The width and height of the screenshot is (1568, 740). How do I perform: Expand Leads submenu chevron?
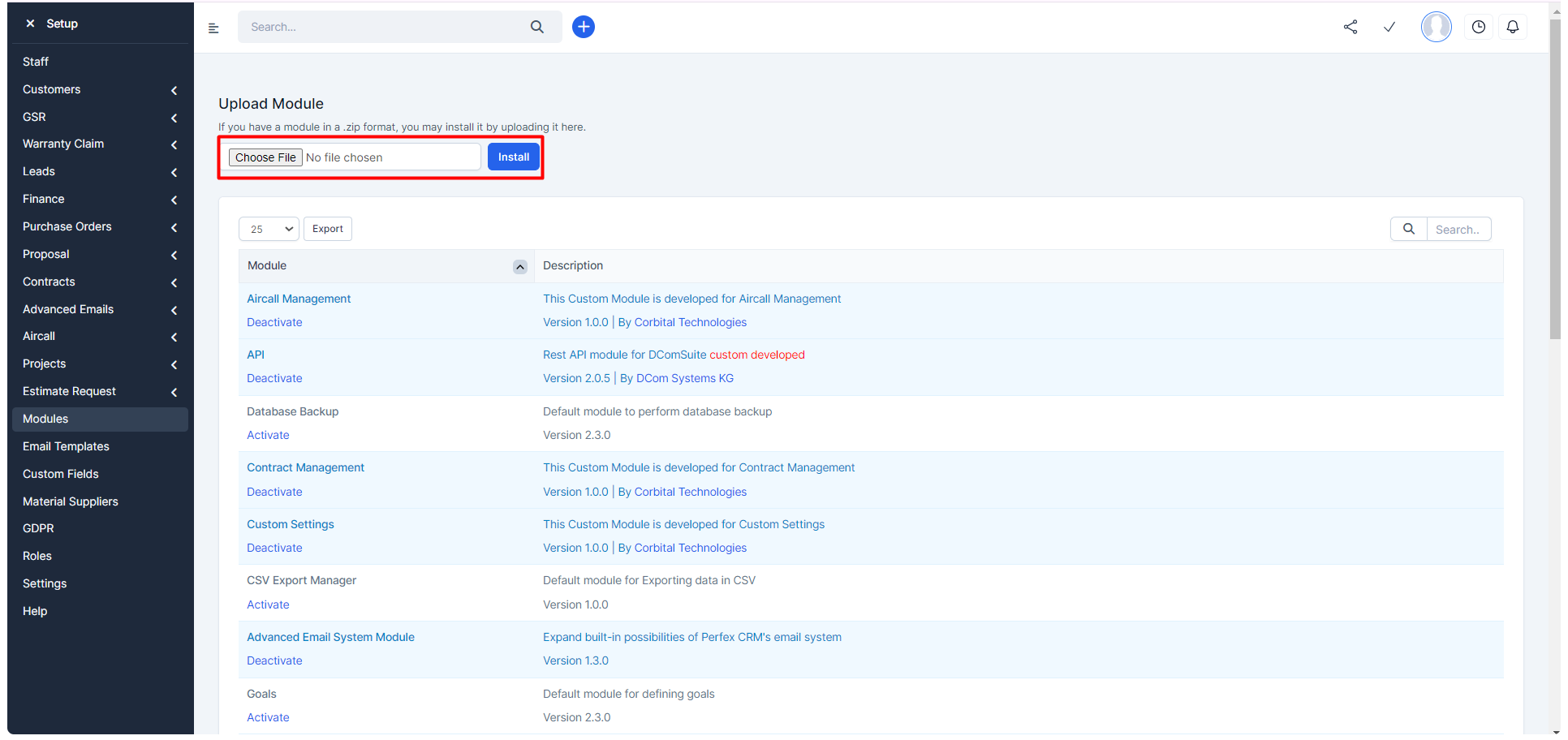point(174,172)
